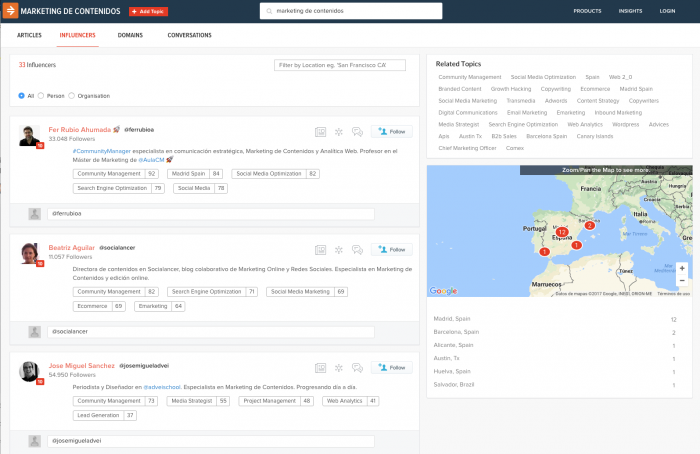
Task: Select the Organisation radio filter
Action: [x=71, y=96]
